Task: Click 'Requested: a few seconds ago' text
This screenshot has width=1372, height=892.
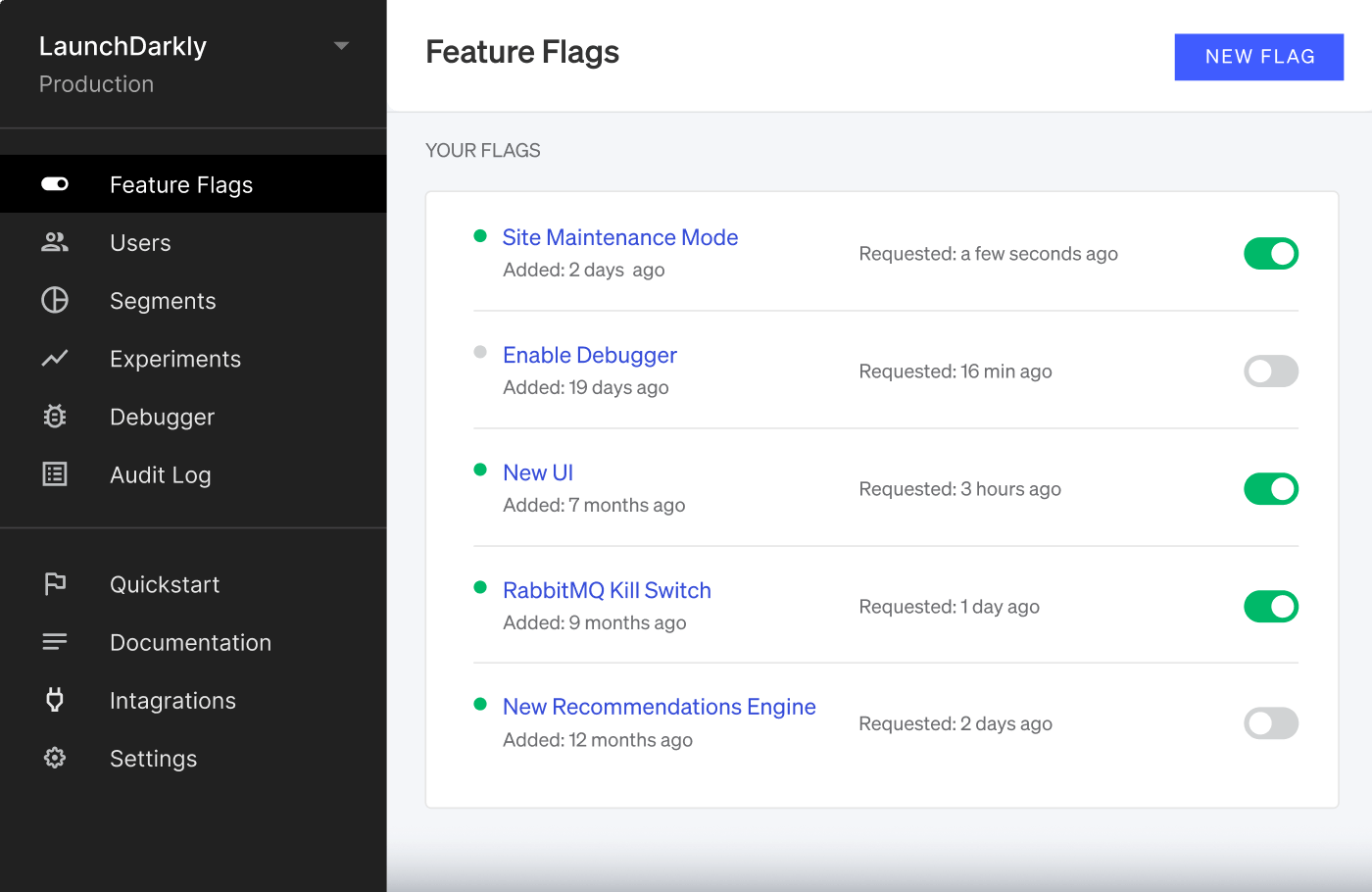Action: 989,254
